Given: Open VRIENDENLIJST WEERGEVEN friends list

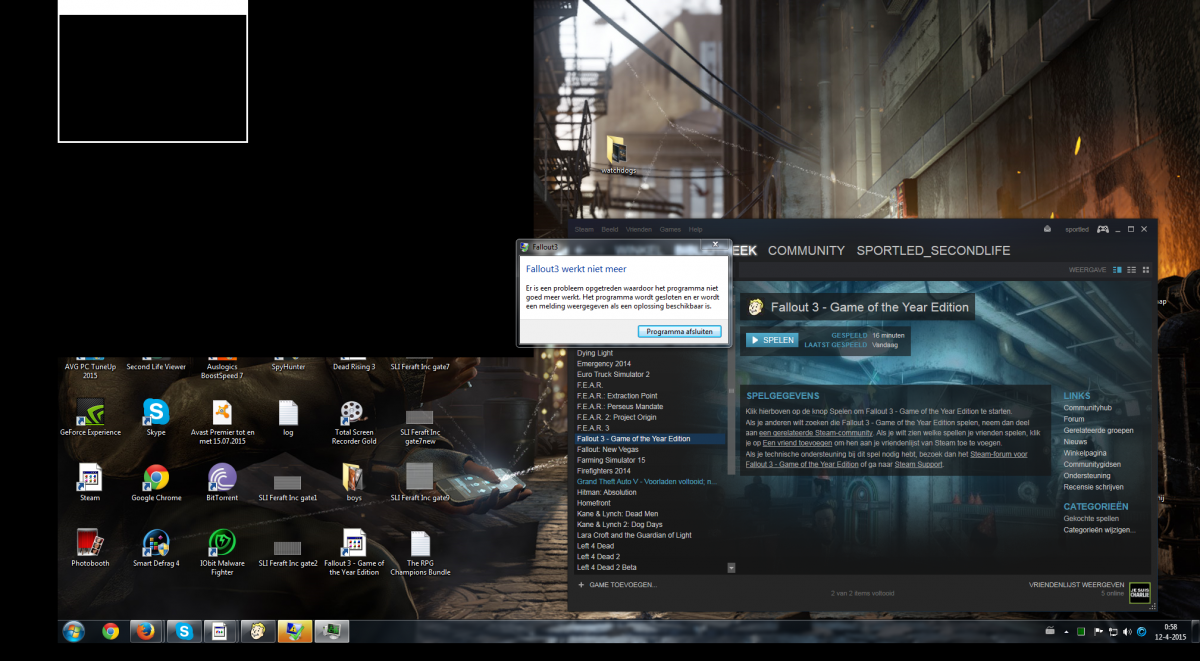Looking at the screenshot, I should tap(1077, 585).
